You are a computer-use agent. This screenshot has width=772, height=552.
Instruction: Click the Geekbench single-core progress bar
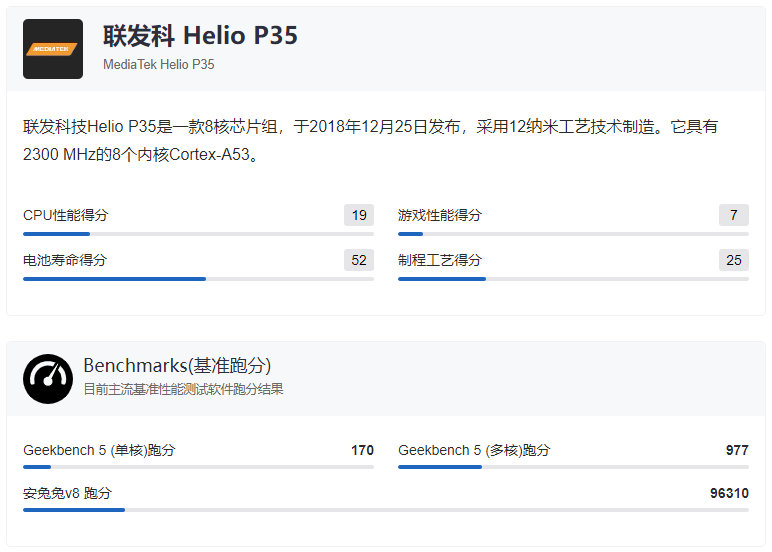point(198,467)
